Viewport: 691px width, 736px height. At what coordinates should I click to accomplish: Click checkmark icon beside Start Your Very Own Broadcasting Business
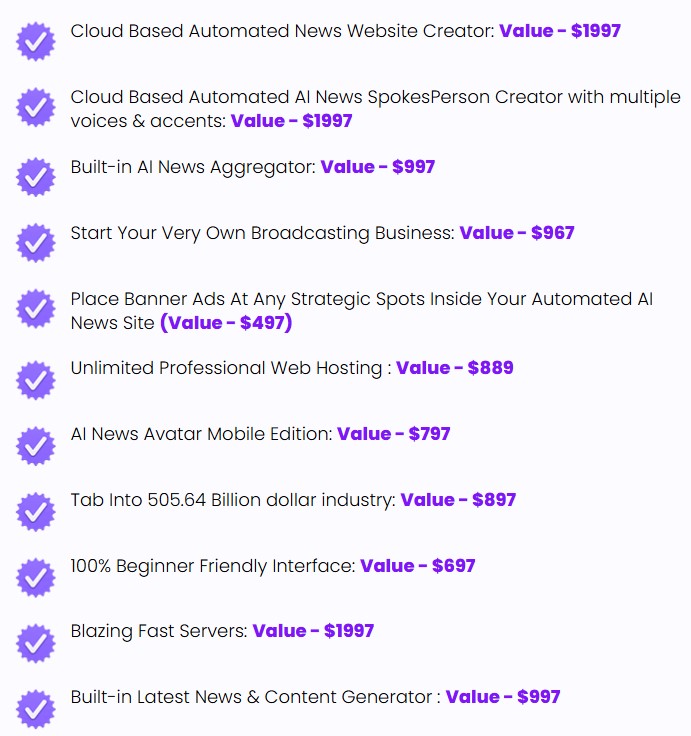36,243
